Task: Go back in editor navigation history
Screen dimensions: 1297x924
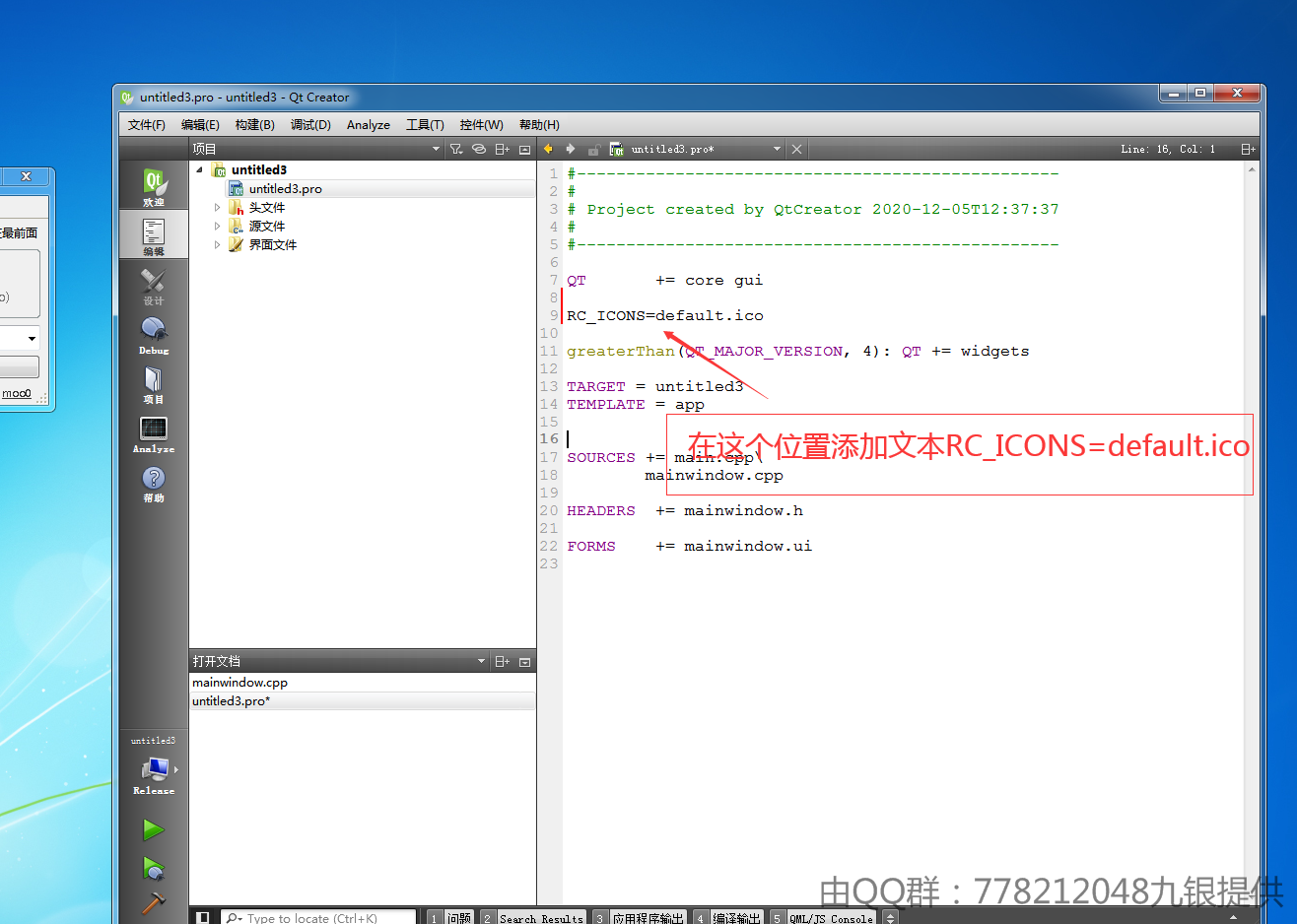Action: [548, 149]
